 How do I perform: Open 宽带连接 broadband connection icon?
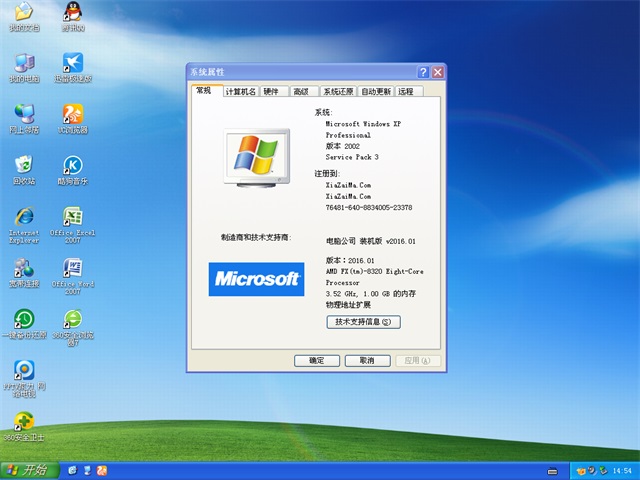click(23, 269)
